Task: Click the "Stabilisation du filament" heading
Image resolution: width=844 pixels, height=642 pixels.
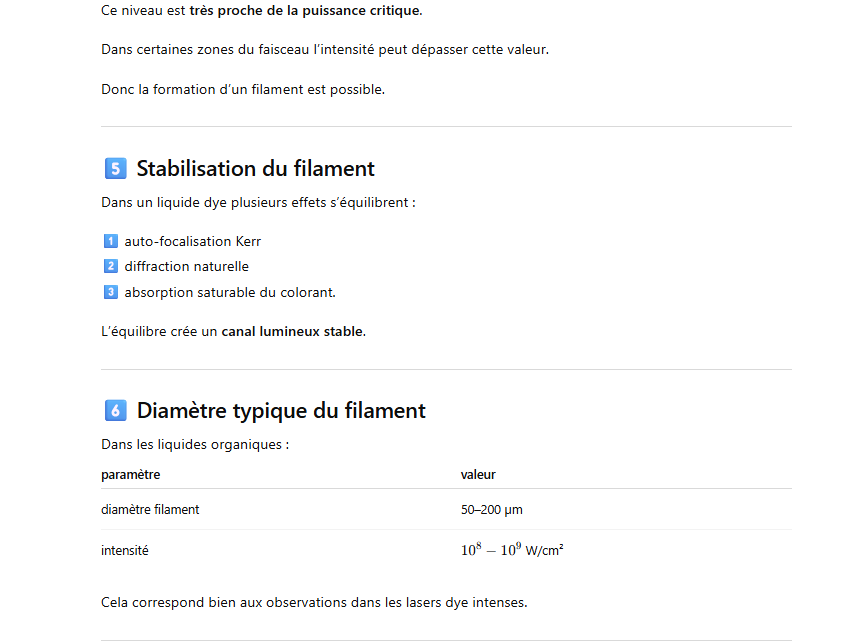Action: click(x=255, y=168)
